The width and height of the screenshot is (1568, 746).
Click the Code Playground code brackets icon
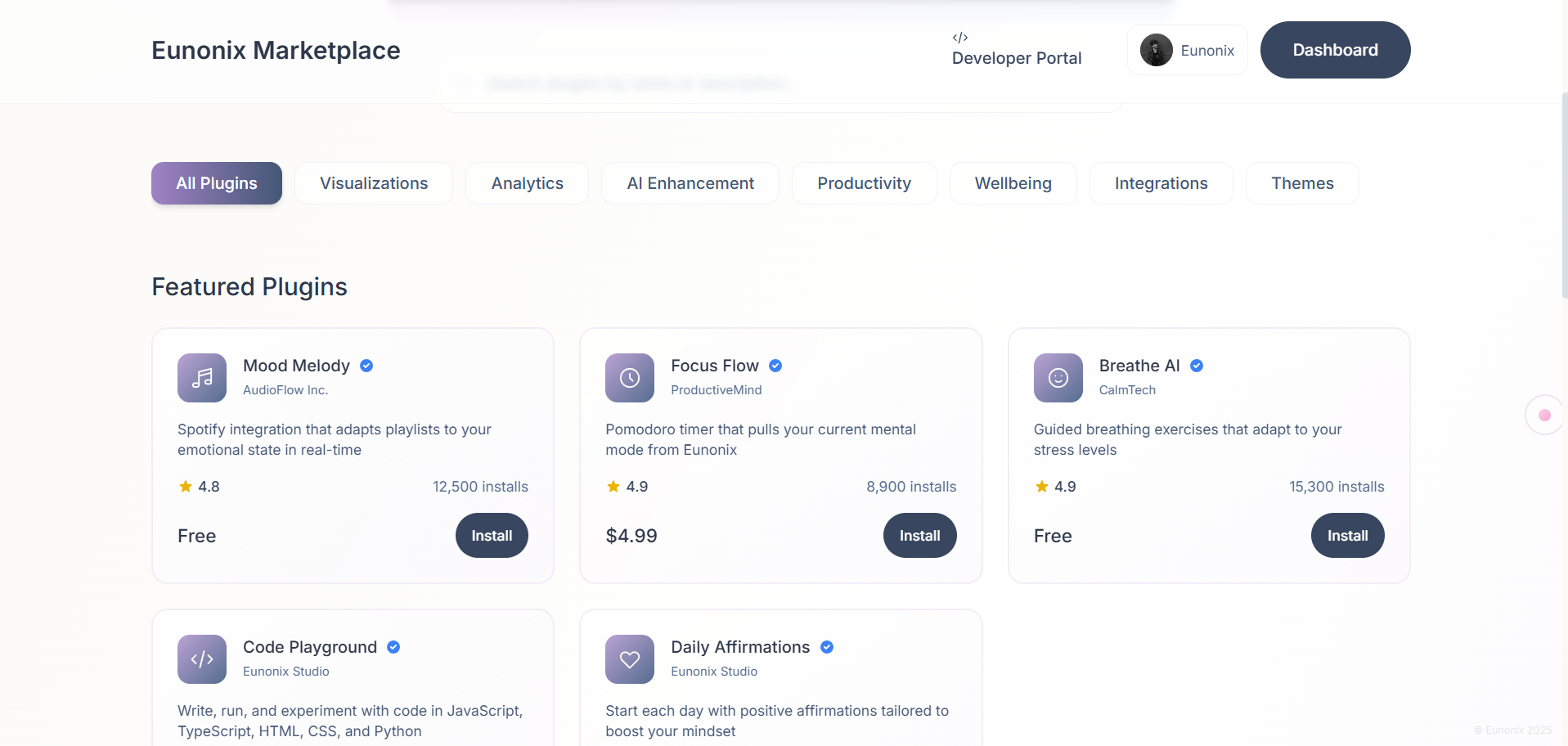click(201, 658)
